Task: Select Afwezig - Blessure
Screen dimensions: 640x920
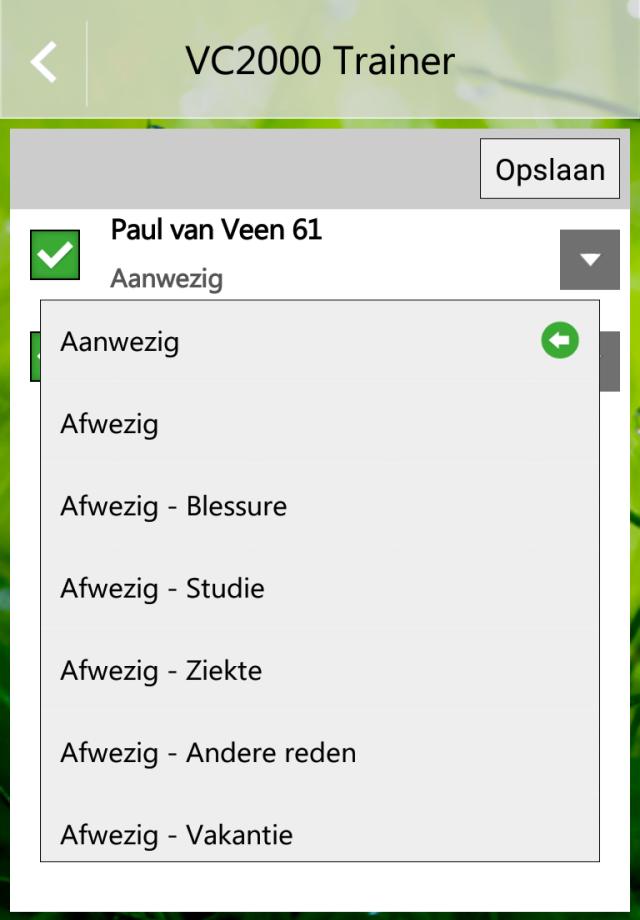Action: coord(174,506)
